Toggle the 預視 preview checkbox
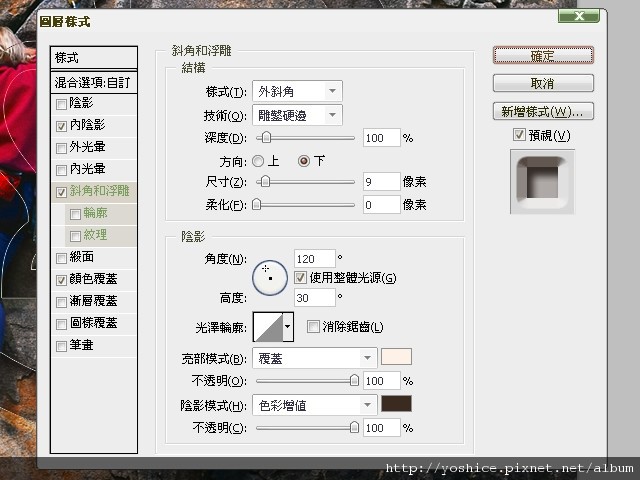This screenshot has width=640, height=480. (x=519, y=135)
